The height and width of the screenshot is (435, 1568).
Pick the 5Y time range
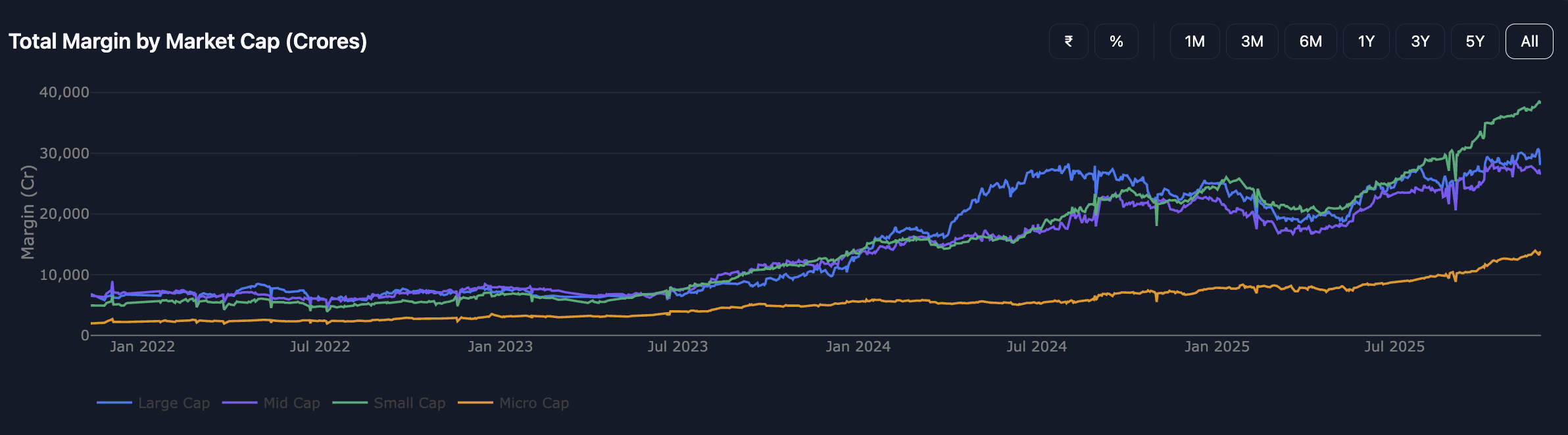click(x=1475, y=41)
